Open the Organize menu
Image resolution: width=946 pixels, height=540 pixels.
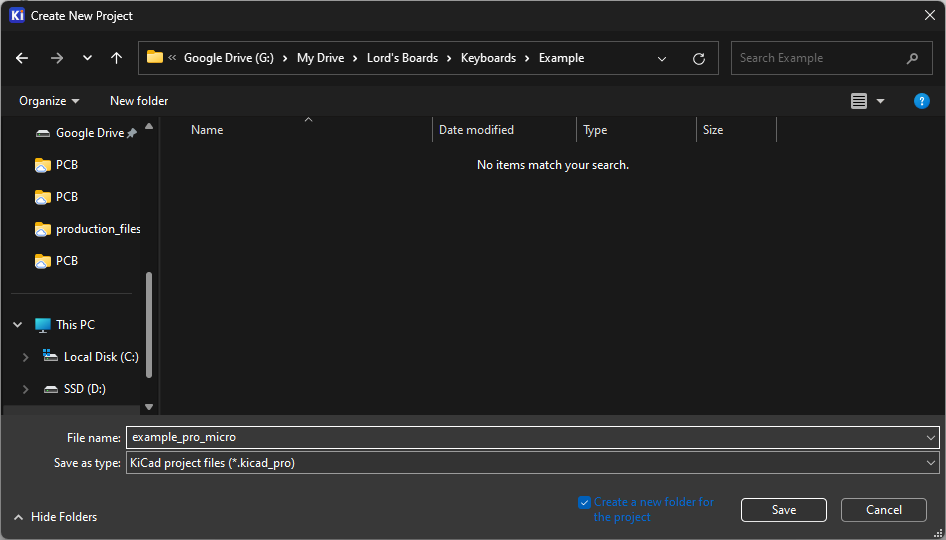pyautogui.click(x=49, y=101)
